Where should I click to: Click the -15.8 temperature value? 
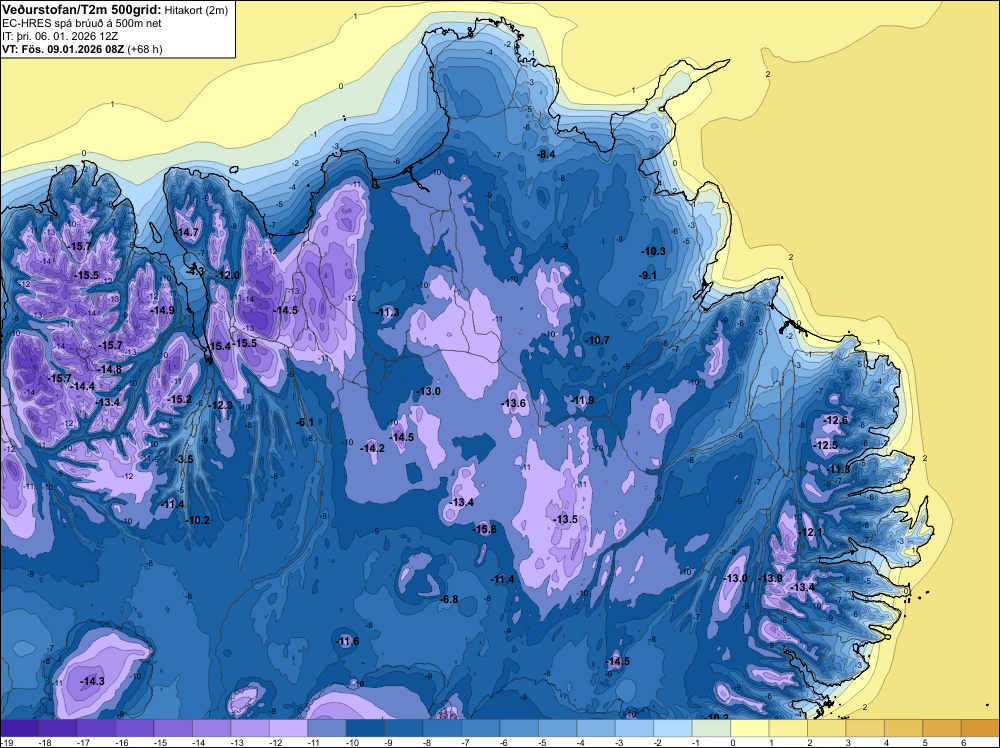[484, 529]
